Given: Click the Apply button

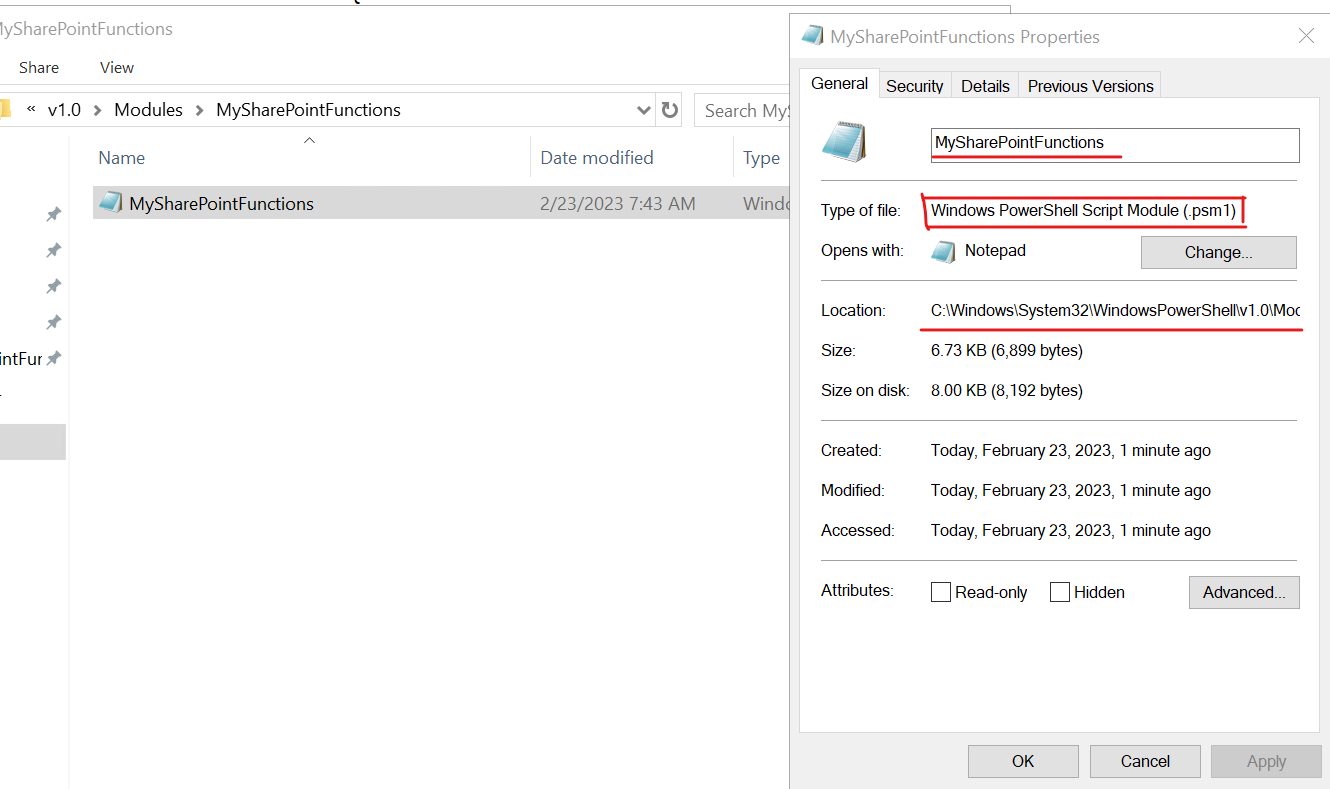Looking at the screenshot, I should [x=1266, y=761].
